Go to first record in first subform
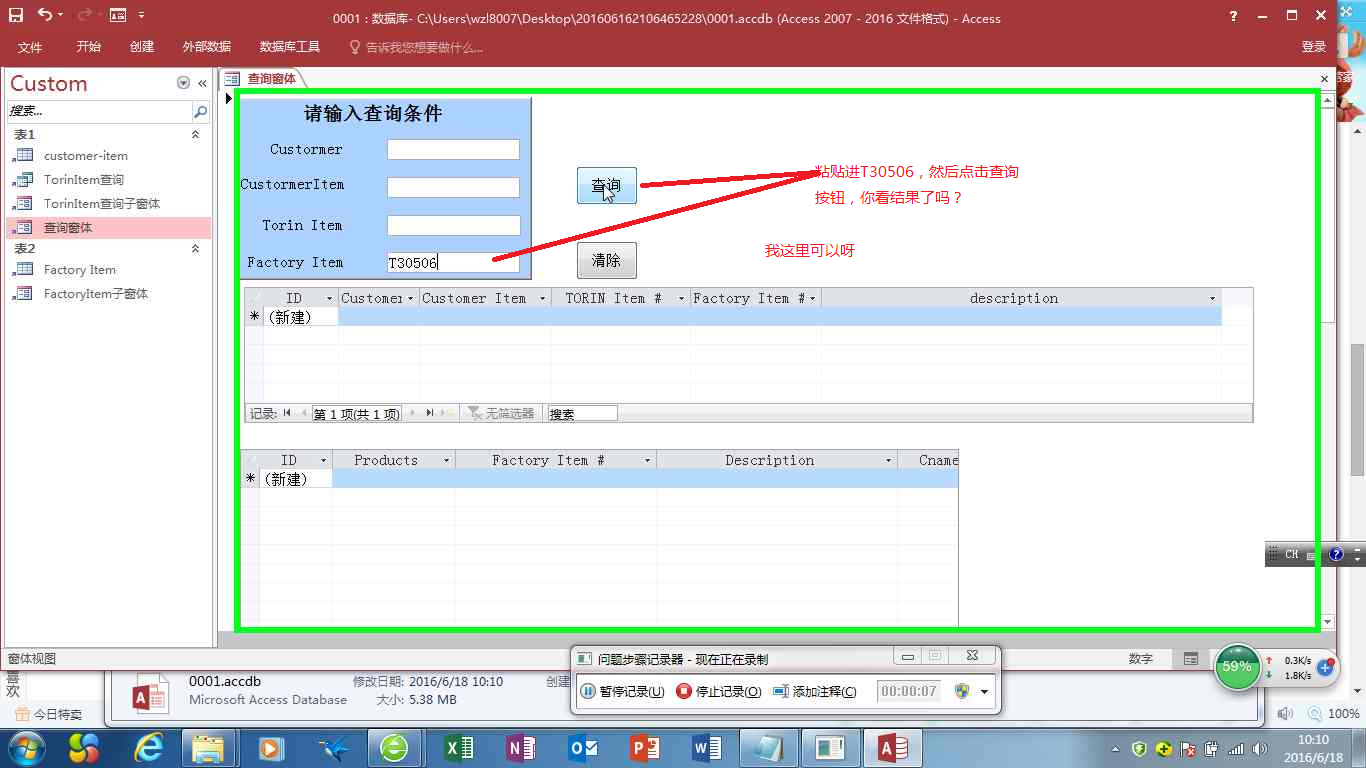1366x768 pixels. click(x=288, y=413)
